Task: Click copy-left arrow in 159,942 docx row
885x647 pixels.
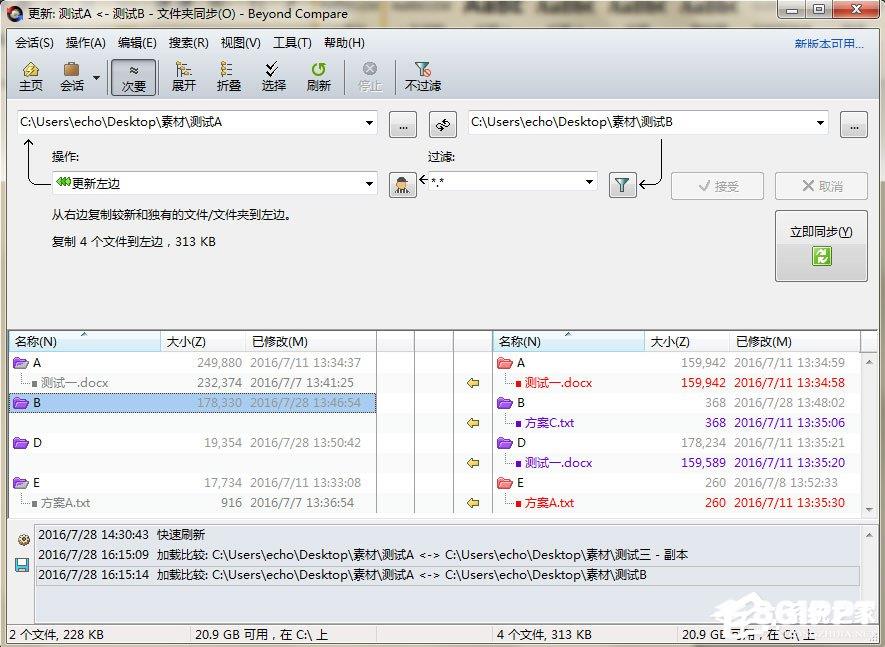Action: tap(473, 383)
